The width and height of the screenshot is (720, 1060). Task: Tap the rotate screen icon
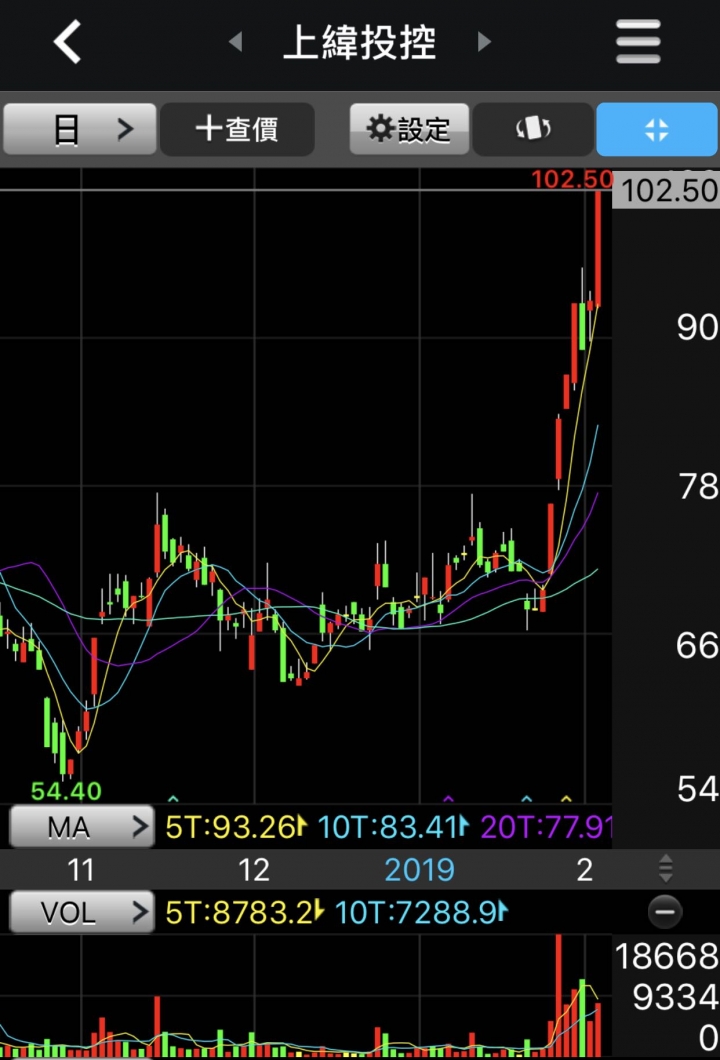[533, 129]
